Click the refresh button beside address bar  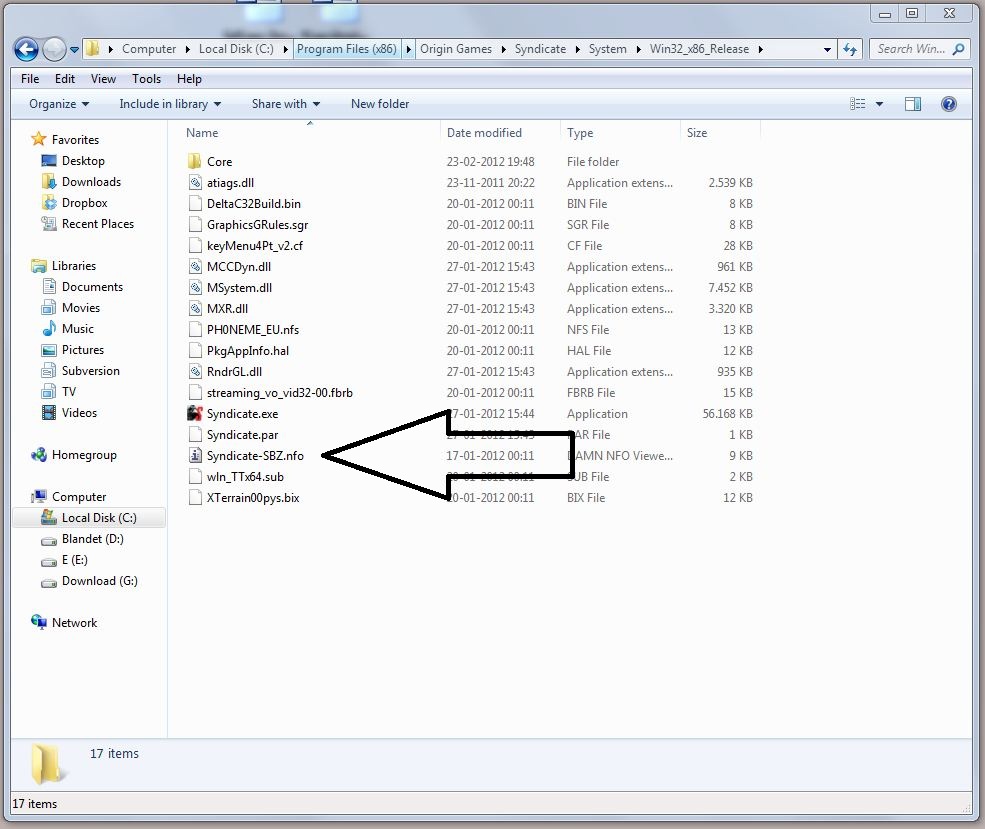tap(850, 49)
